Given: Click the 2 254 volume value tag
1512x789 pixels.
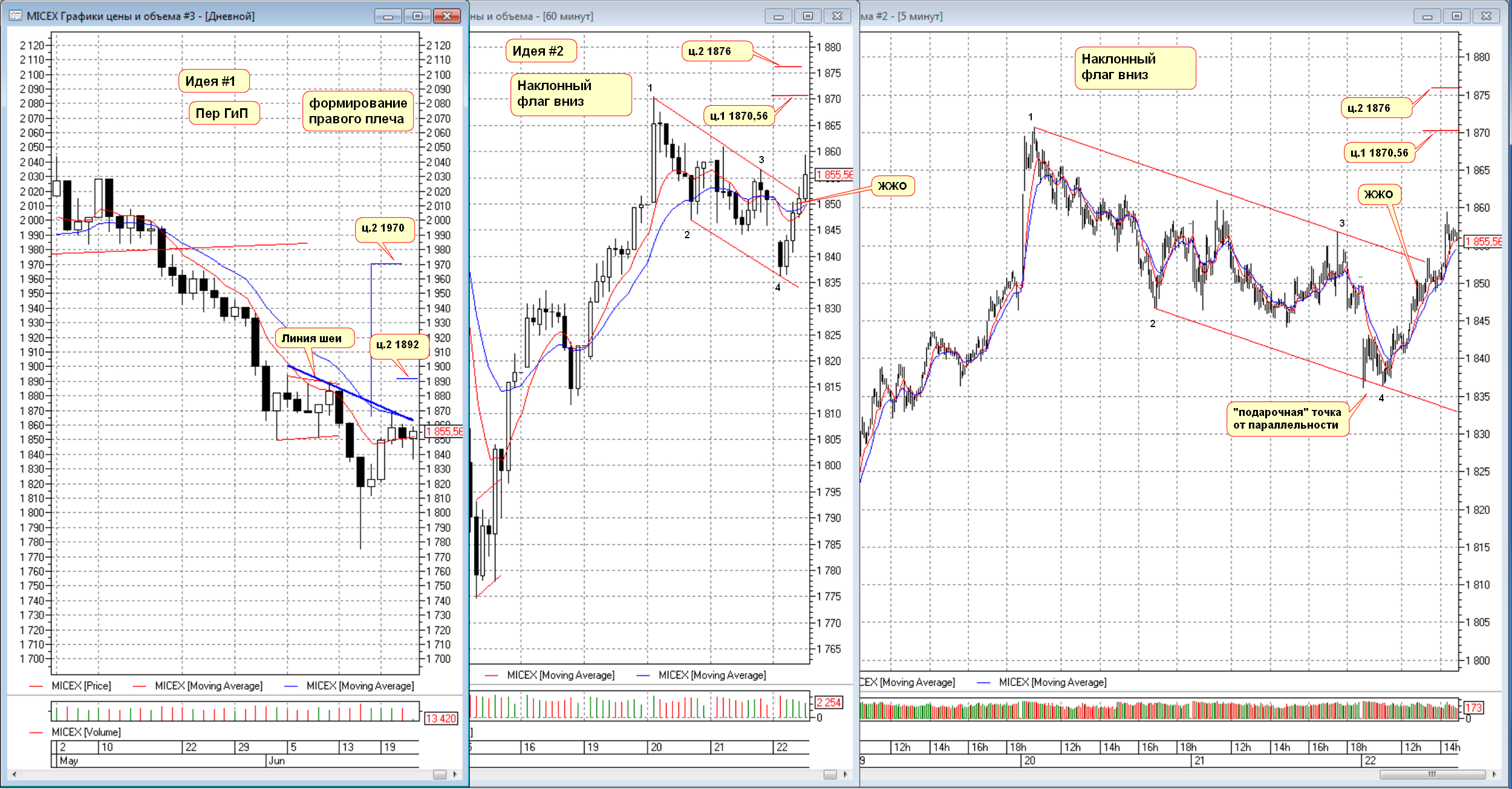Looking at the screenshot, I should tap(829, 703).
